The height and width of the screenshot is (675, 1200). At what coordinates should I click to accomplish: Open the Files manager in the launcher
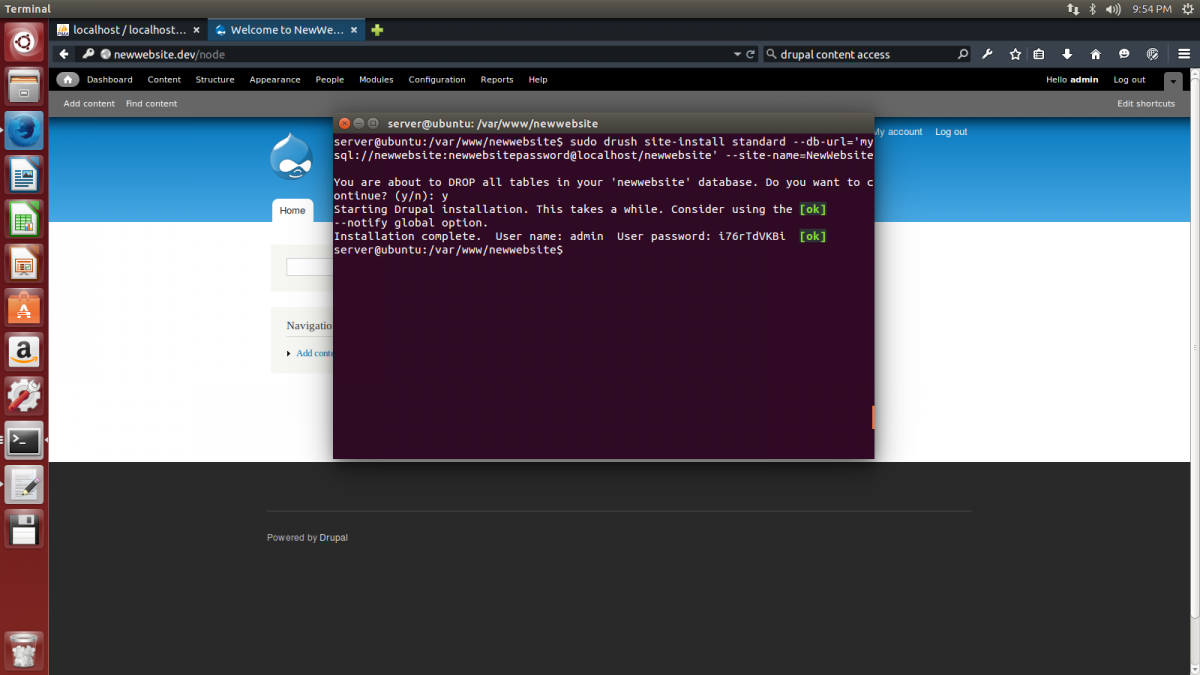(24, 87)
